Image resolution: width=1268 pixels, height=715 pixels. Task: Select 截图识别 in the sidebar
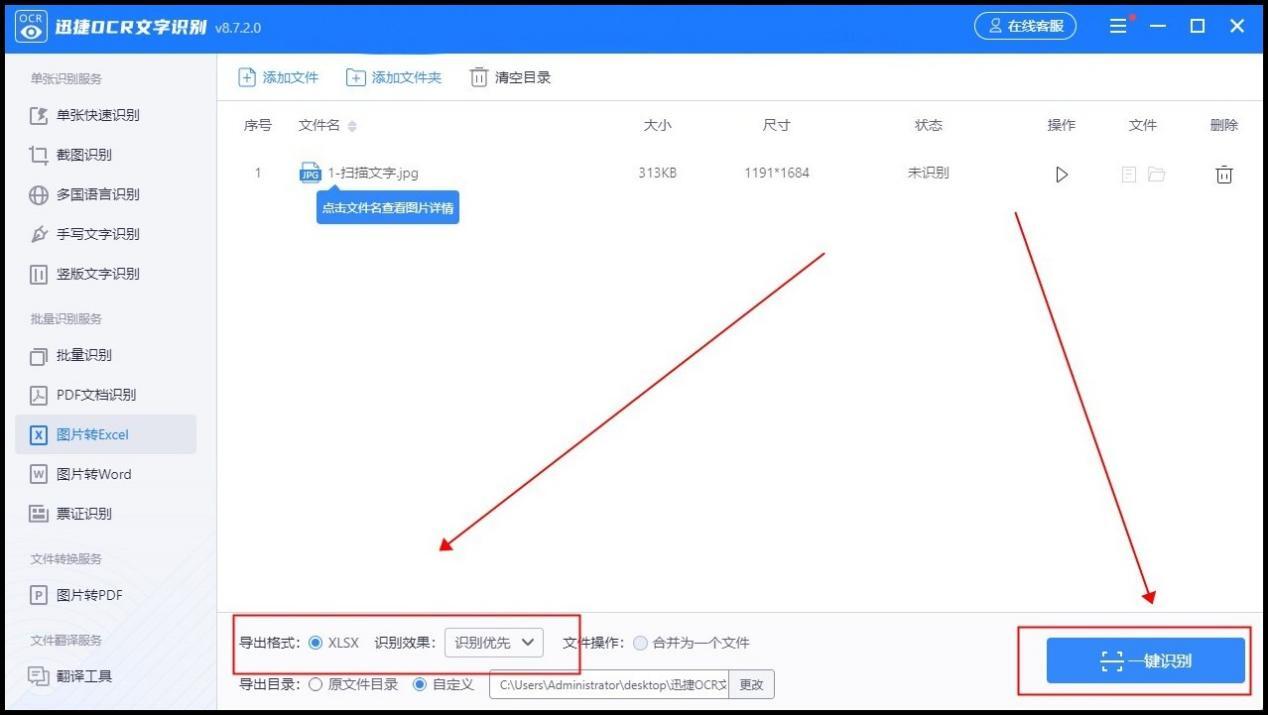pyautogui.click(x=83, y=155)
